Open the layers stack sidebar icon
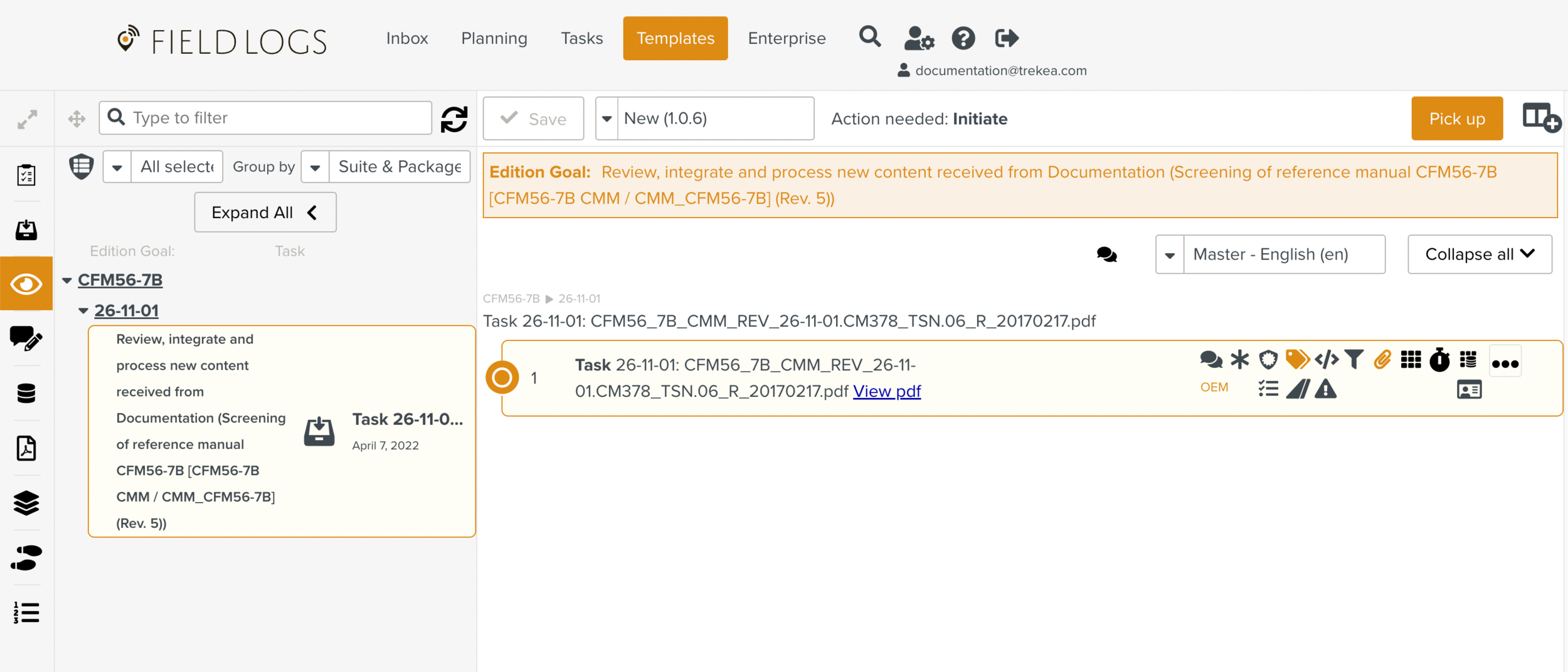This screenshot has height=672, width=1568. (26, 503)
